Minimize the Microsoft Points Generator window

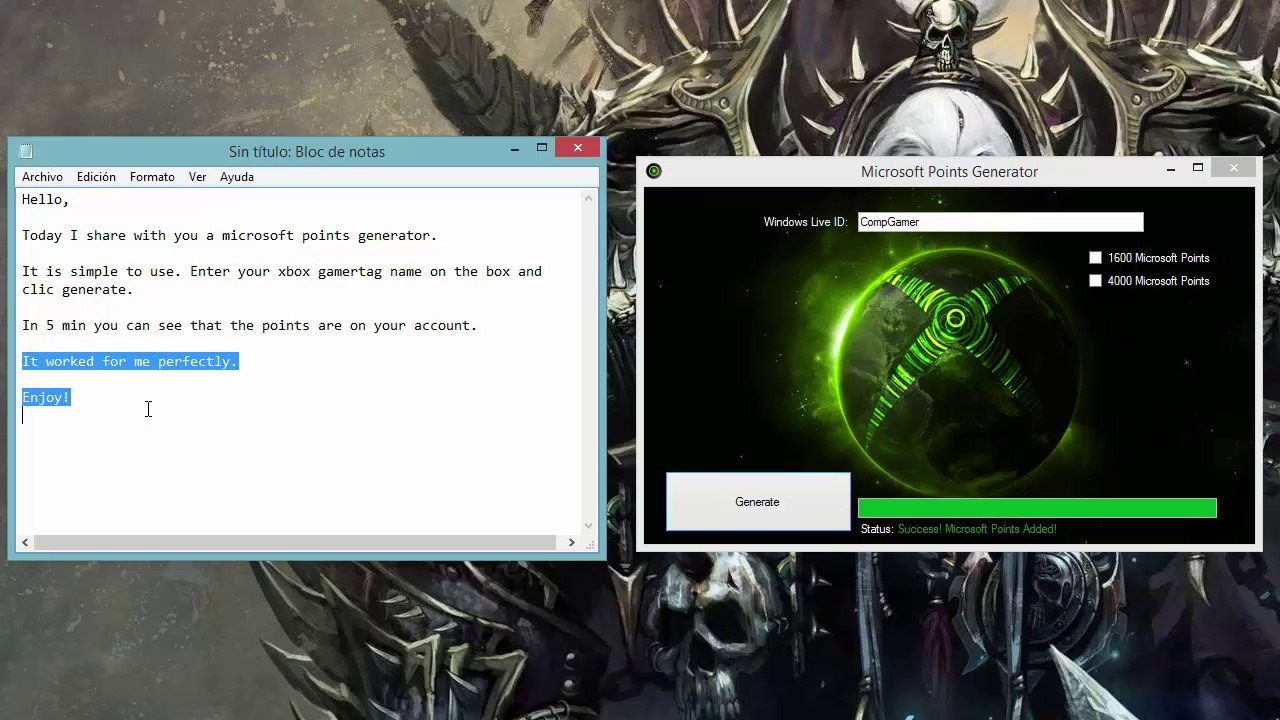(1171, 169)
